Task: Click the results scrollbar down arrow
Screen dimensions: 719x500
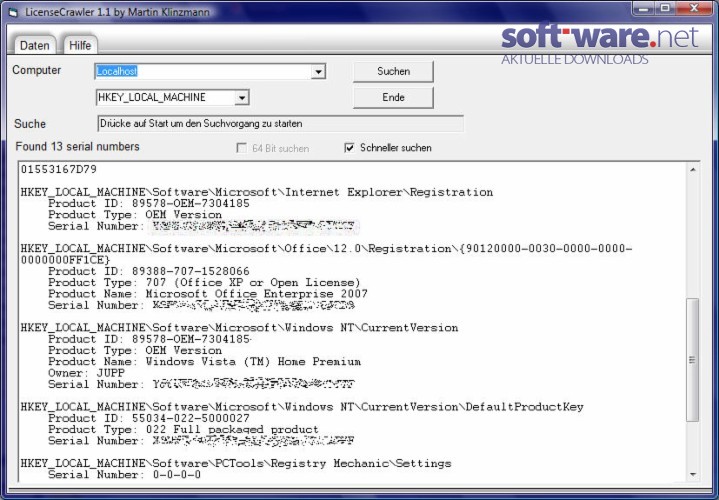Action: 692,474
